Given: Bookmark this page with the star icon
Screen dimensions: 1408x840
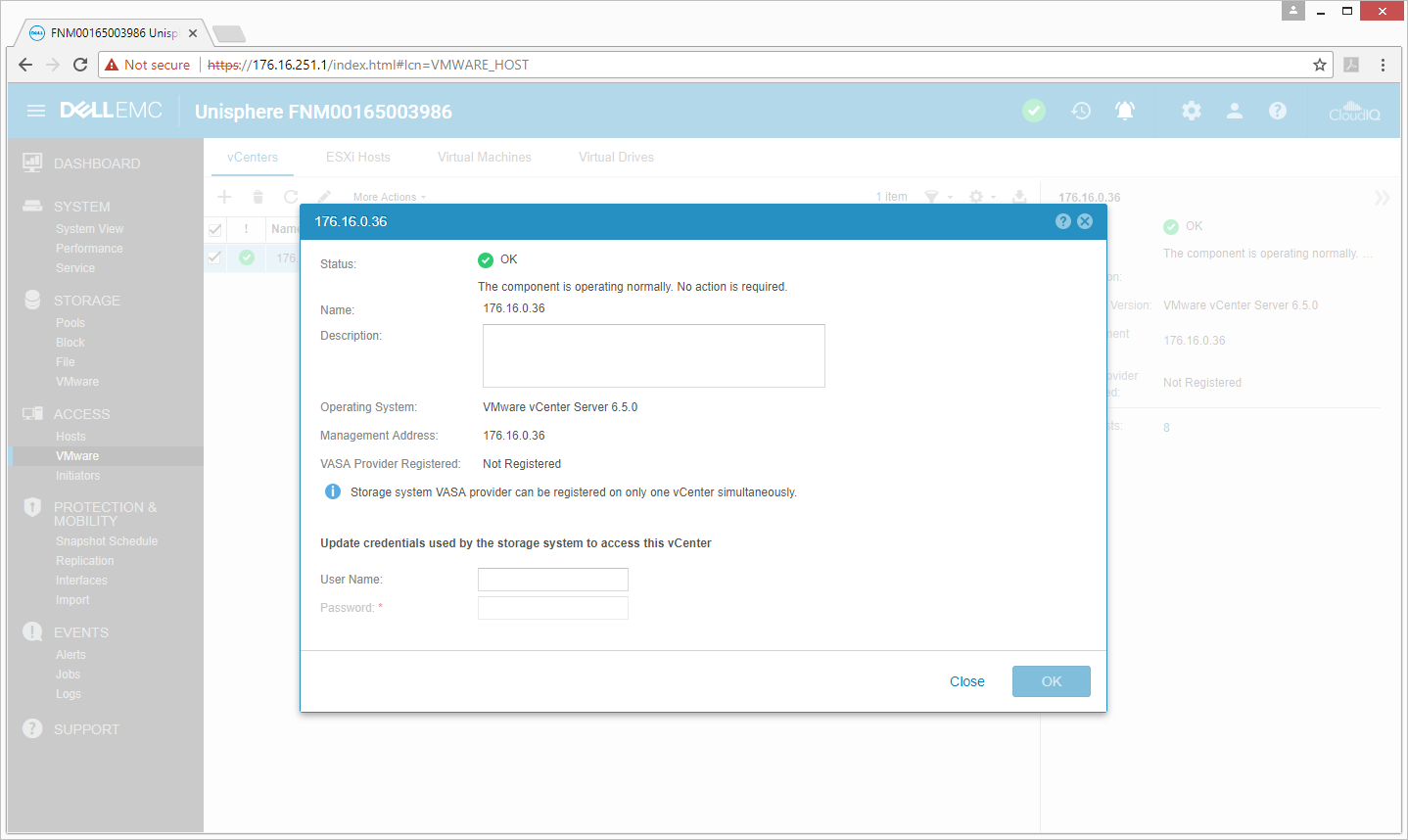Looking at the screenshot, I should [1320, 65].
